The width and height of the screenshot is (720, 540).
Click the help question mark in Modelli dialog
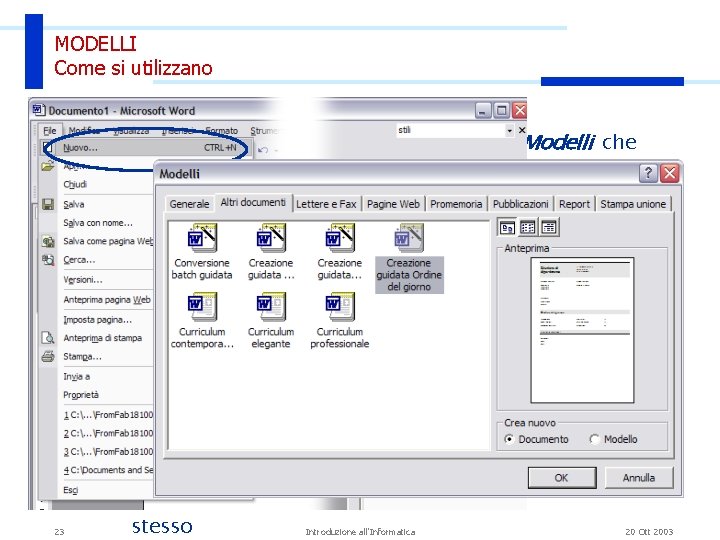(x=648, y=173)
